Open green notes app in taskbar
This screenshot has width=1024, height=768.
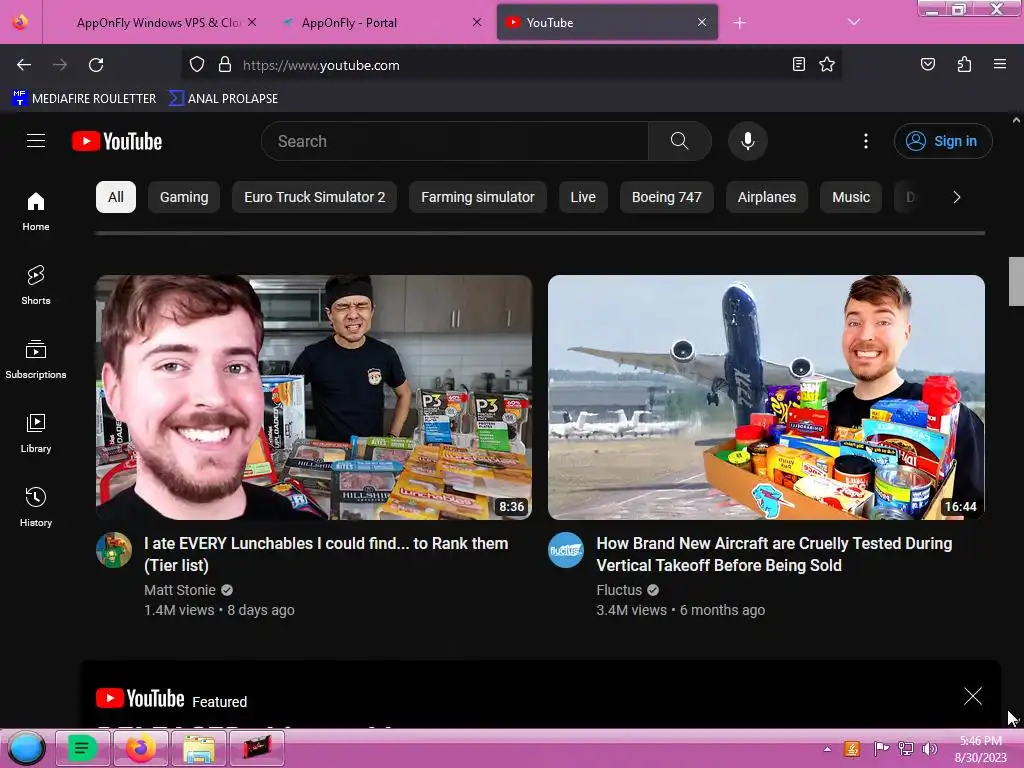82,748
